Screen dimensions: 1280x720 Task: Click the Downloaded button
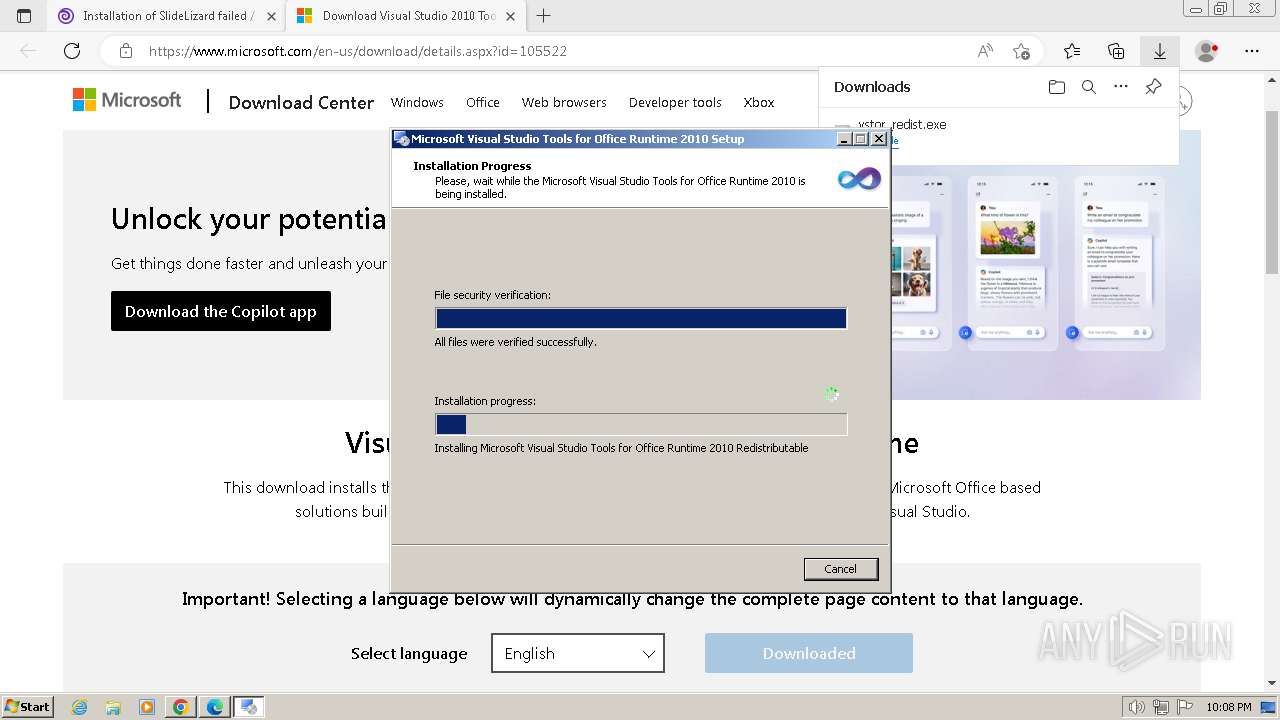[809, 653]
